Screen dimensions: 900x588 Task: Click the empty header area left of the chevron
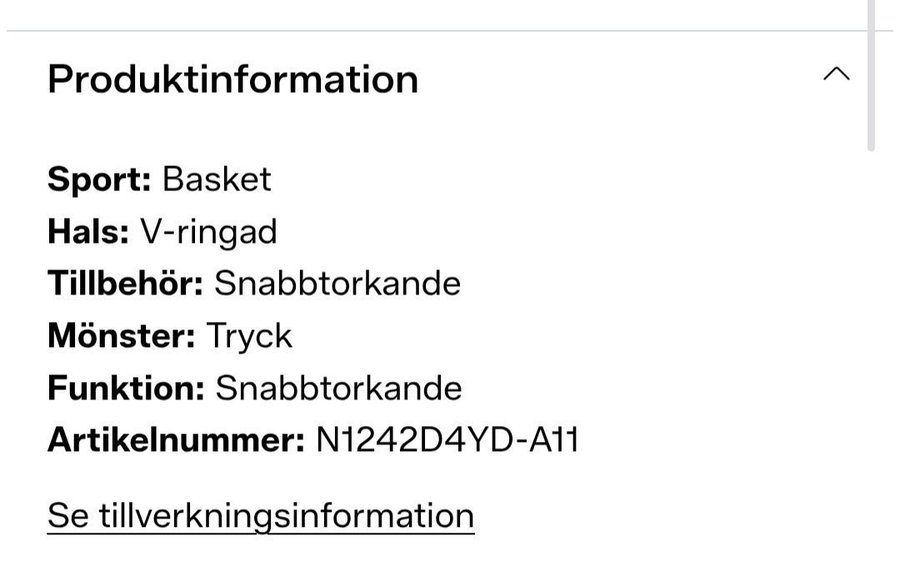620,77
